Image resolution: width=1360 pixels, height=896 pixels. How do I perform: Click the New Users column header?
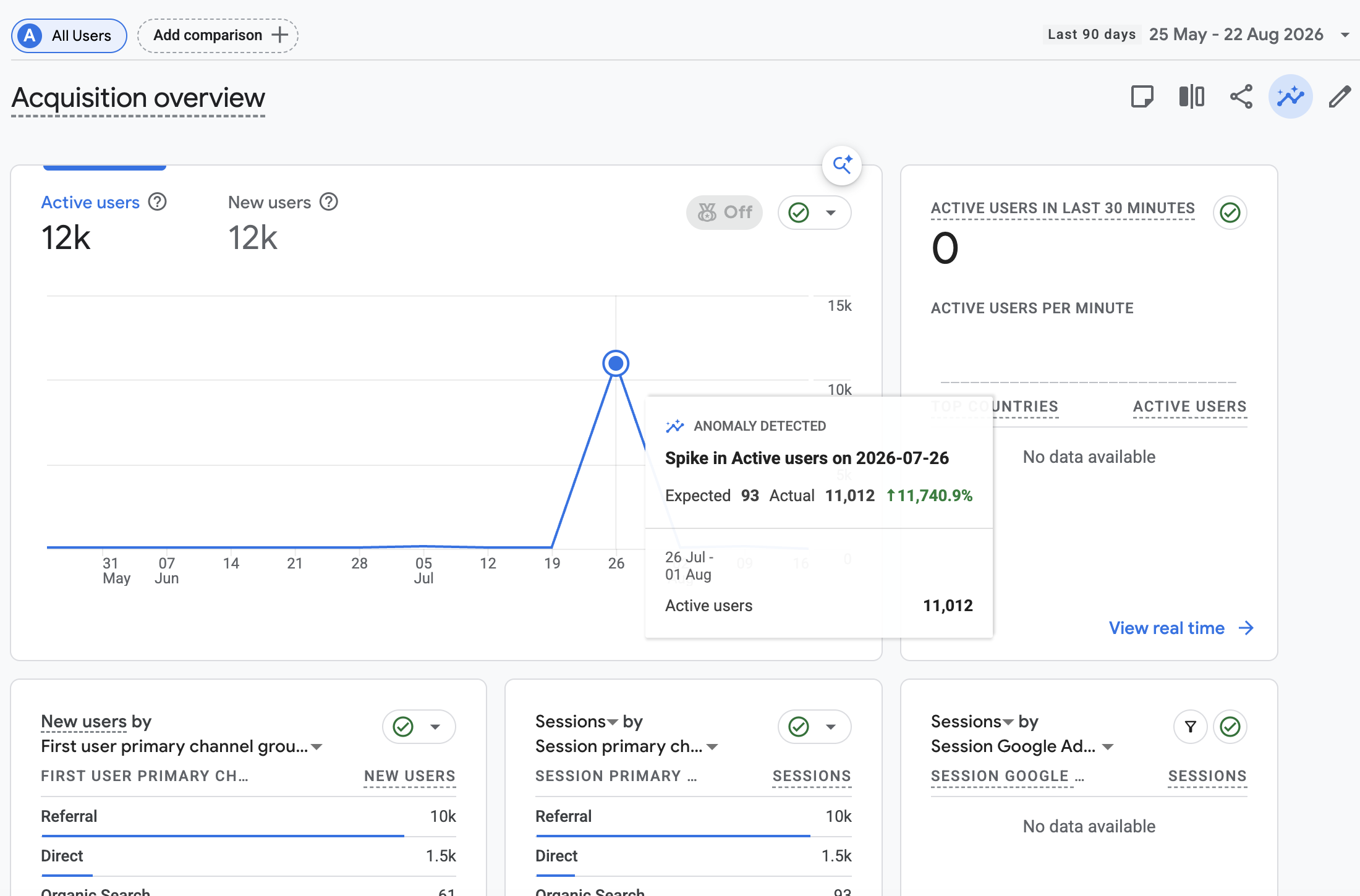coord(410,776)
